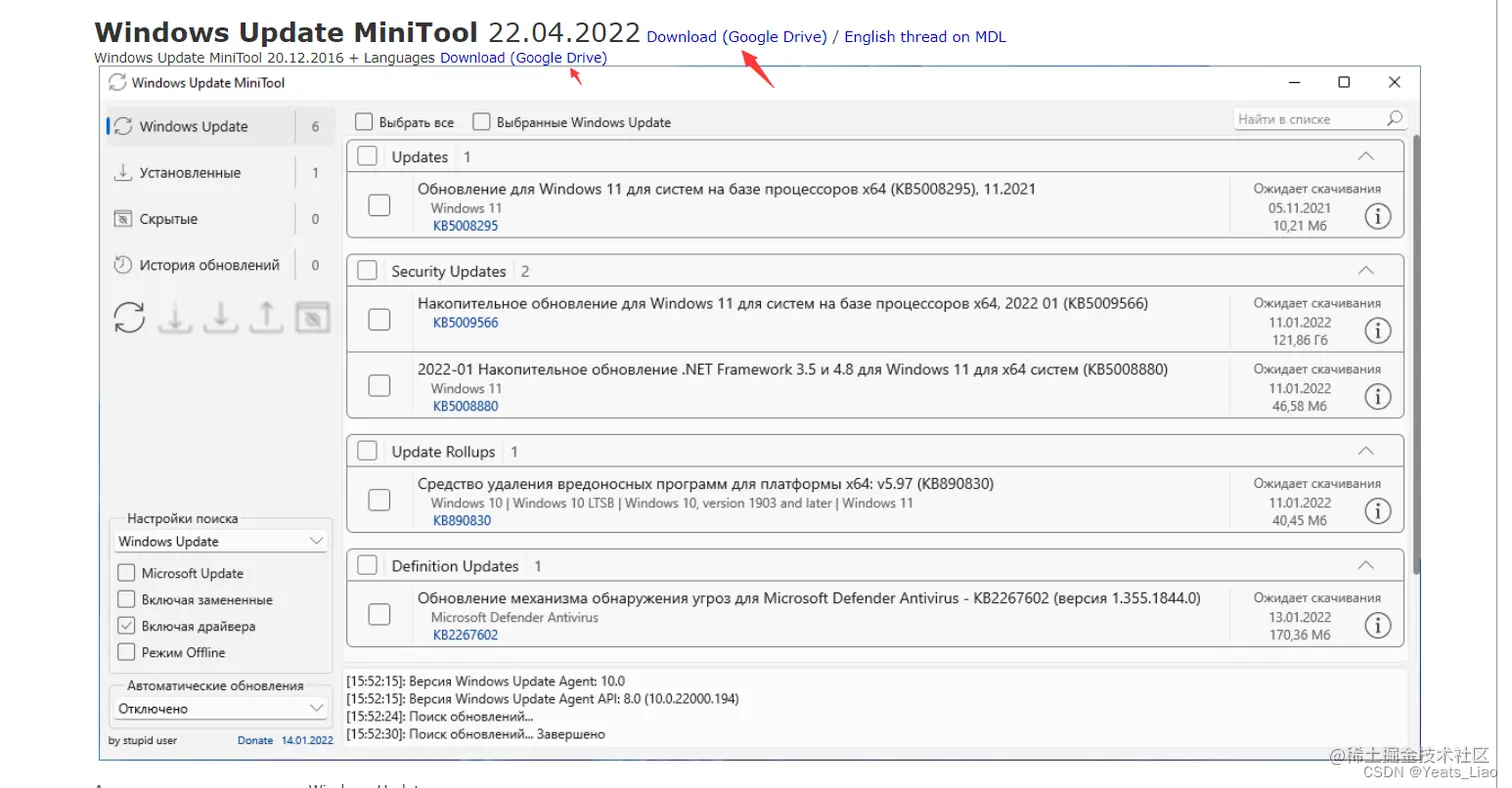Image resolution: width=1512 pixels, height=788 pixels.
Task: Click the download arrow icon beside the refresh icon
Action: (175, 317)
